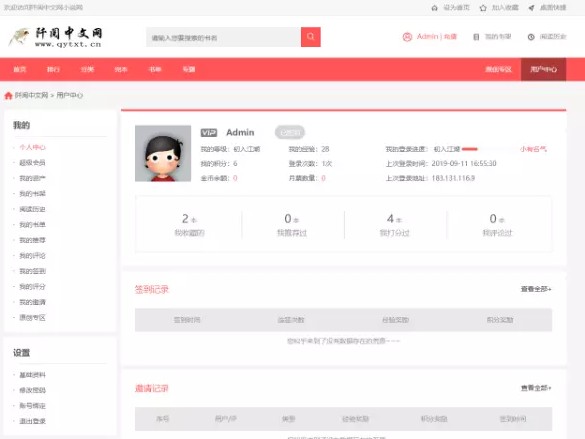Open the 排行 tab in navigation bar
The width and height of the screenshot is (585, 439).
(x=53, y=69)
